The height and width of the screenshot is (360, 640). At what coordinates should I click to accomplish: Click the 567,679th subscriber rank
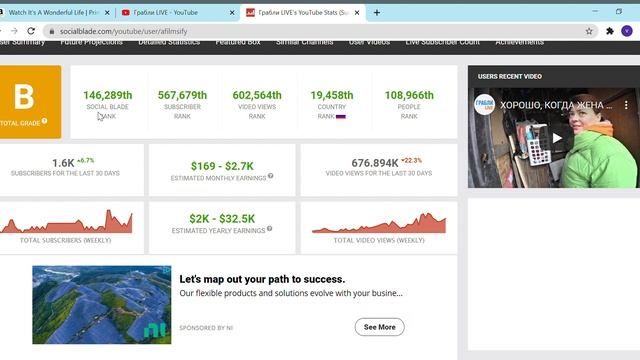click(182, 95)
